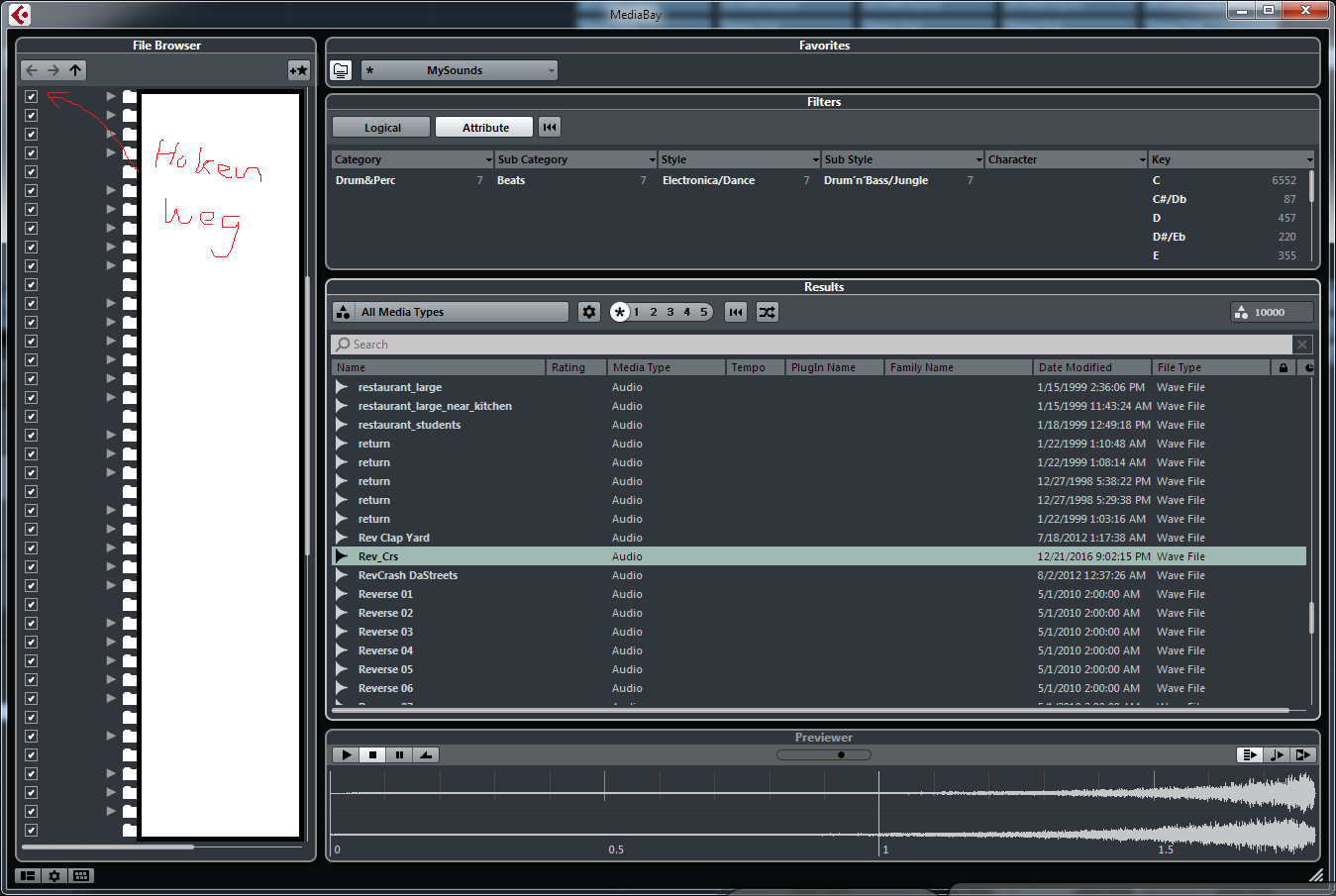Start playback in the Previewer
Viewport: 1336px width, 896px height.
[346, 754]
